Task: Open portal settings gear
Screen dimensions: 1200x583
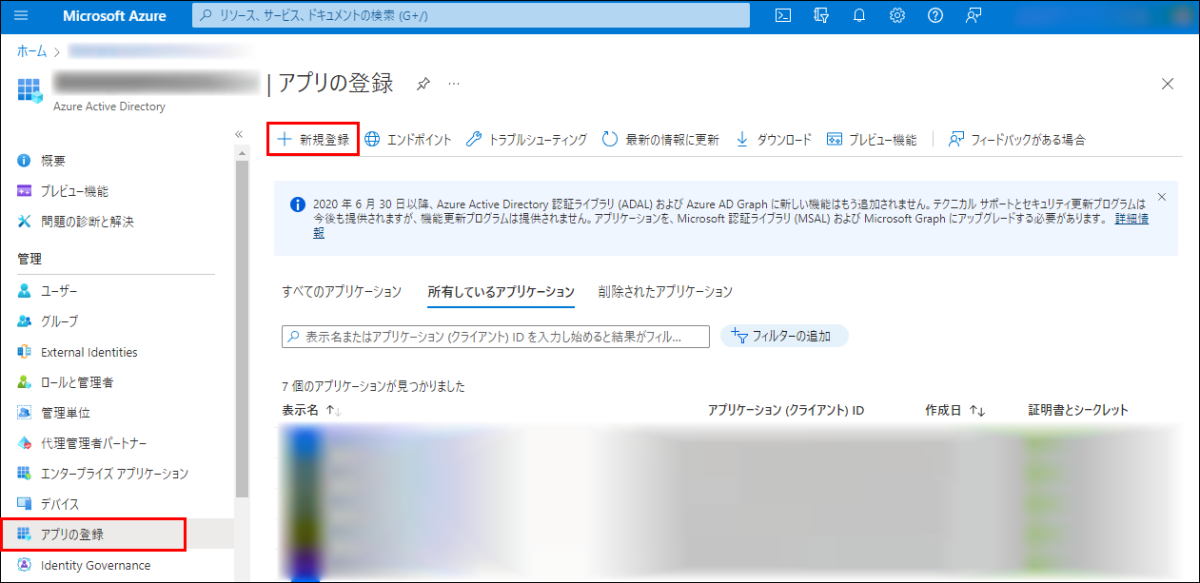Action: (x=897, y=15)
